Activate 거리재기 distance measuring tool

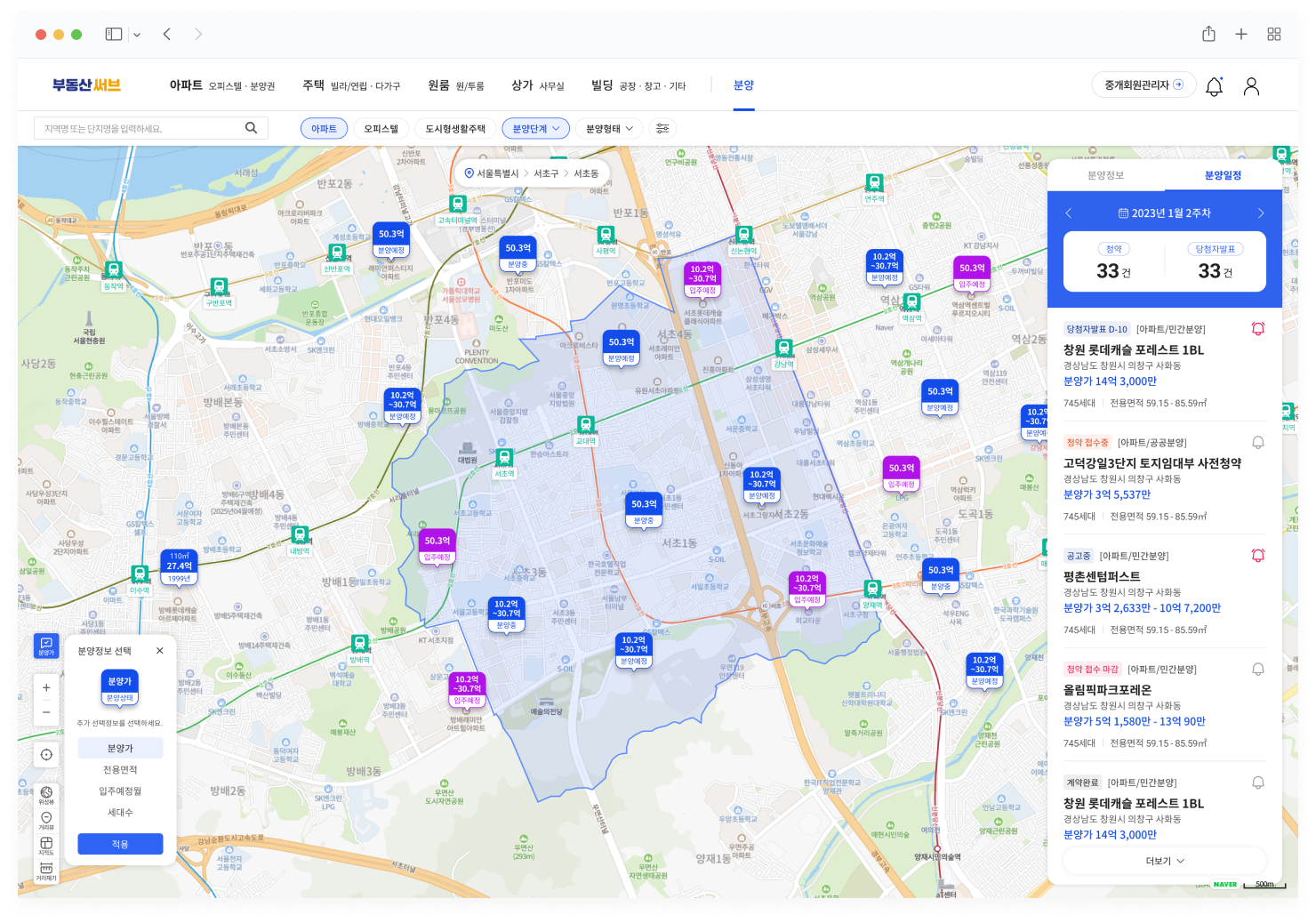pyautogui.click(x=46, y=871)
